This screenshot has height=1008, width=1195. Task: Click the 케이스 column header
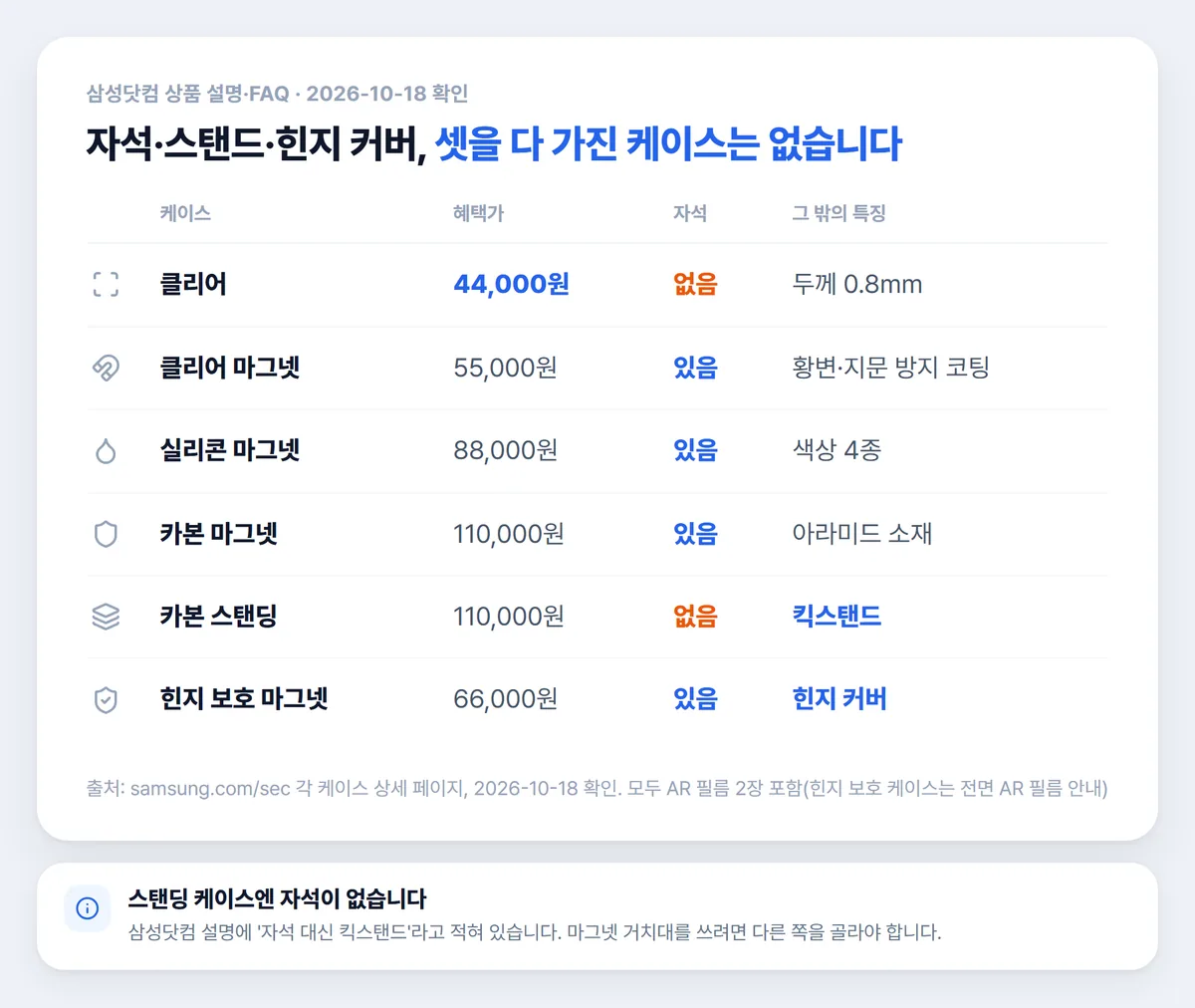point(185,213)
